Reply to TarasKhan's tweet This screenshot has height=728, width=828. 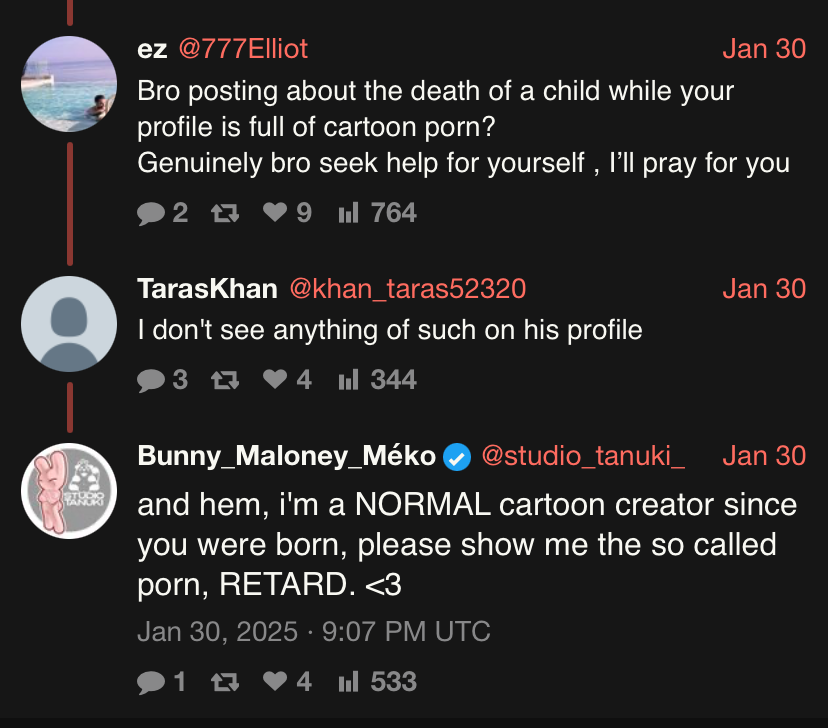pos(151,380)
